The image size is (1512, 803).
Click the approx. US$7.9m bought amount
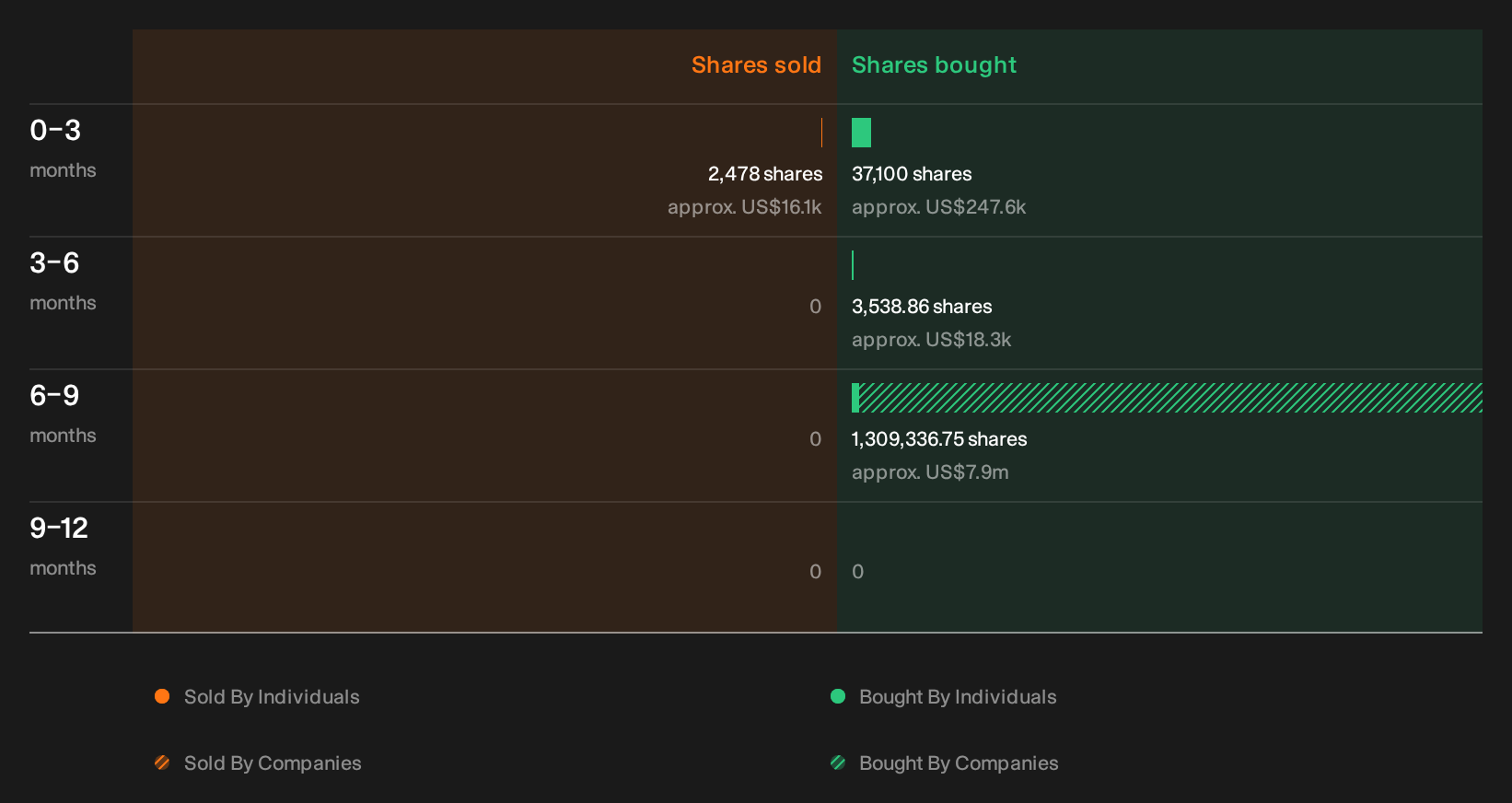click(930, 472)
